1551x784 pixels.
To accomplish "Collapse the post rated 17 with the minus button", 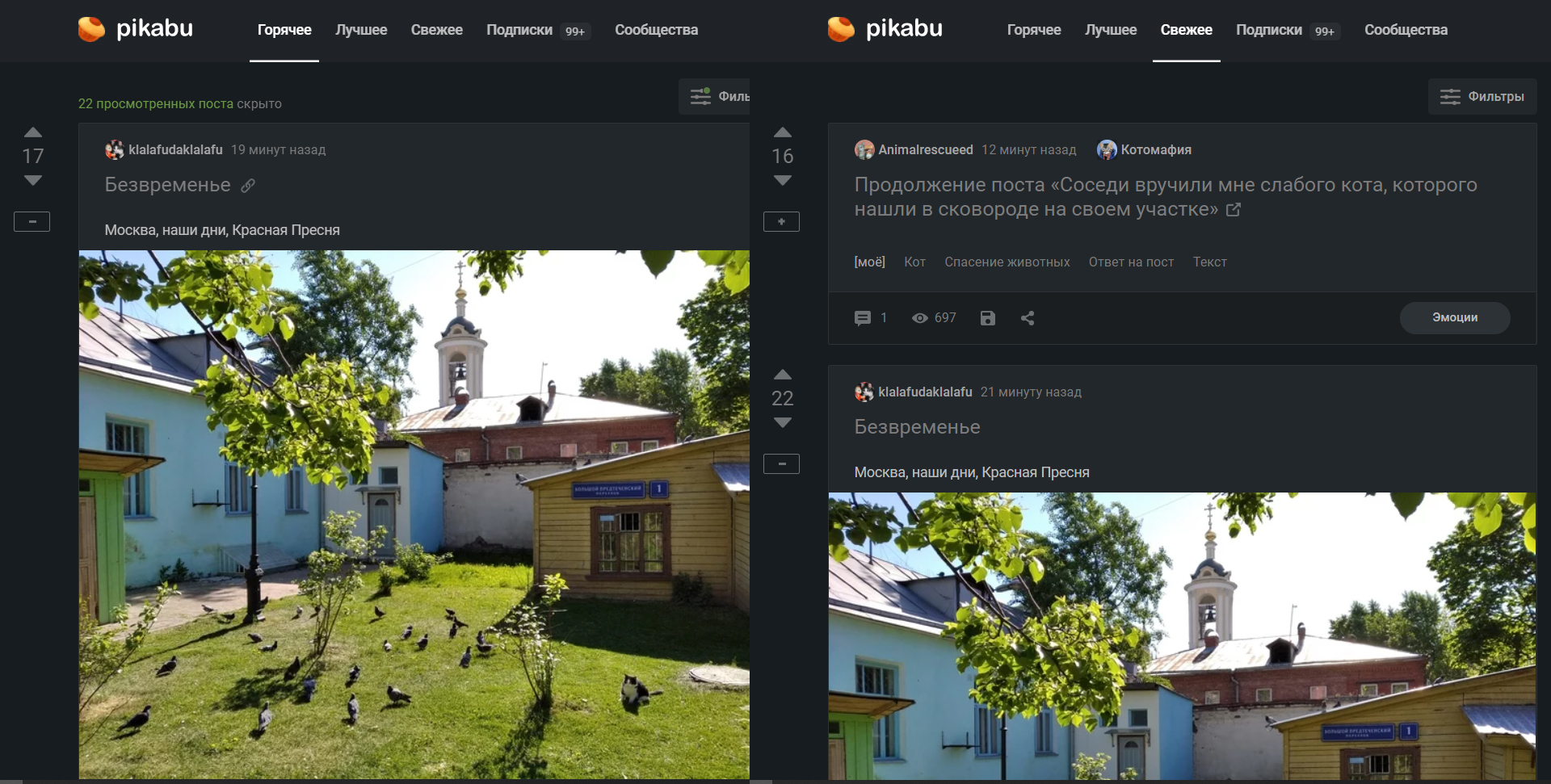I will [32, 221].
